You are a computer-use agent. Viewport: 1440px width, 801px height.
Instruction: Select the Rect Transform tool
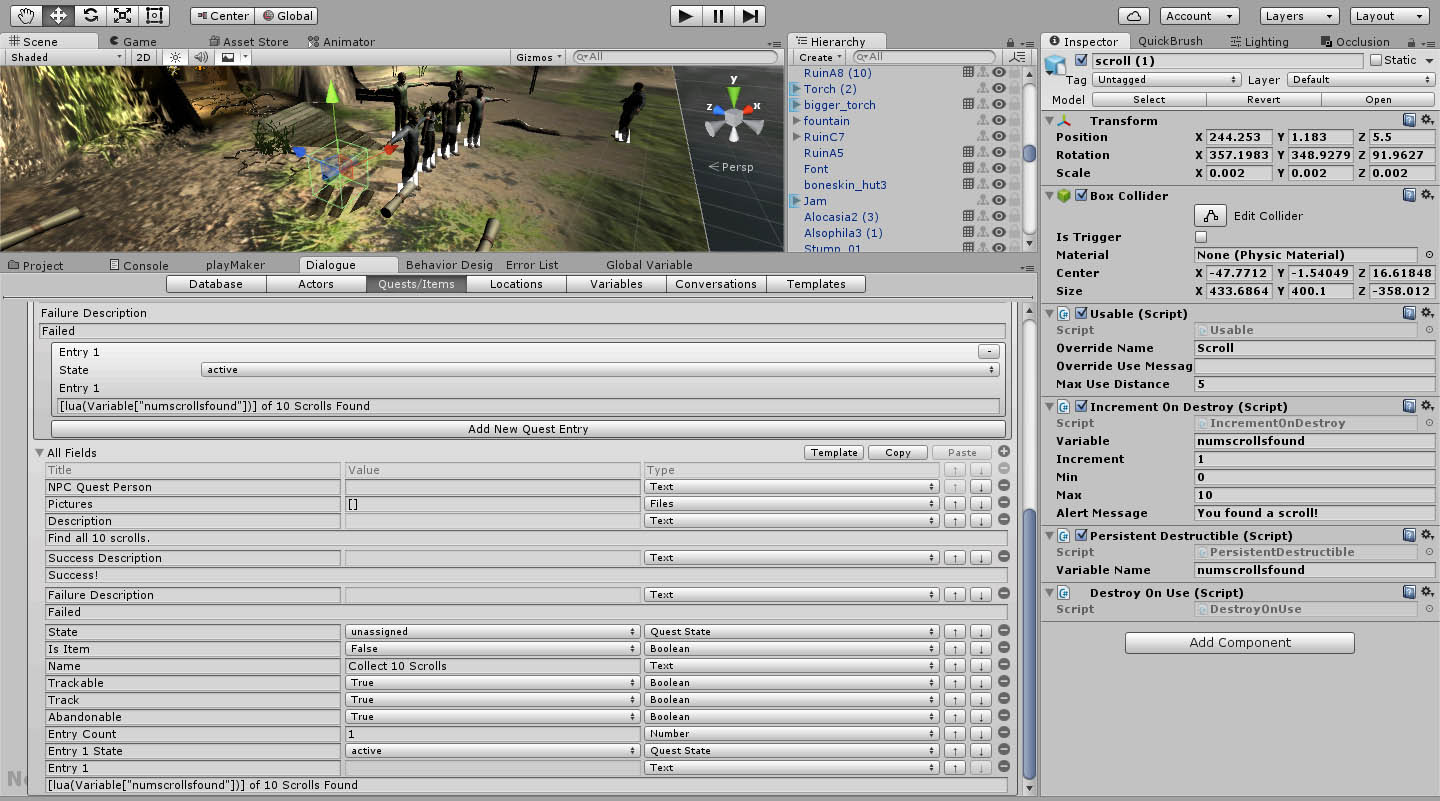(x=154, y=15)
